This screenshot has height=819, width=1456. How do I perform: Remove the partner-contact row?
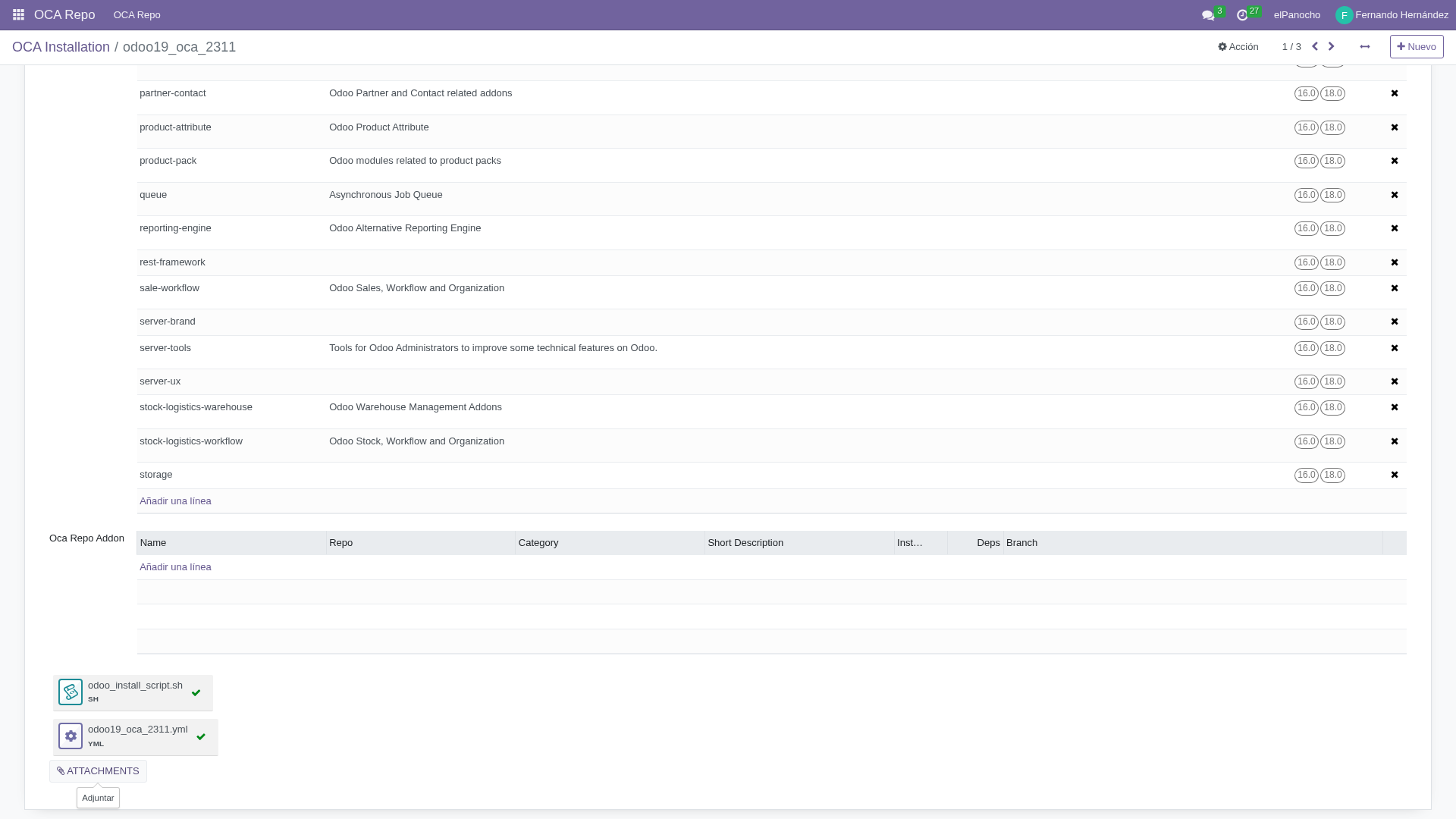[1394, 93]
